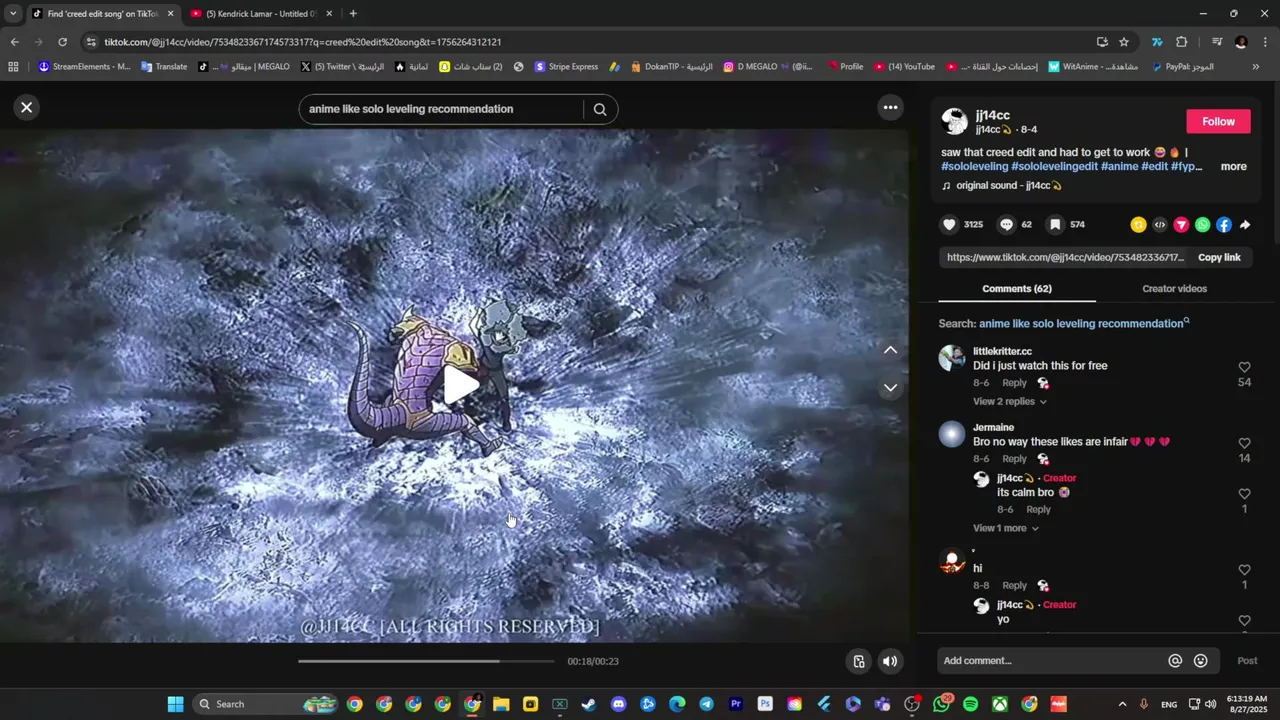
Task: Reply to the 'hi' comment
Action: coord(1014,586)
